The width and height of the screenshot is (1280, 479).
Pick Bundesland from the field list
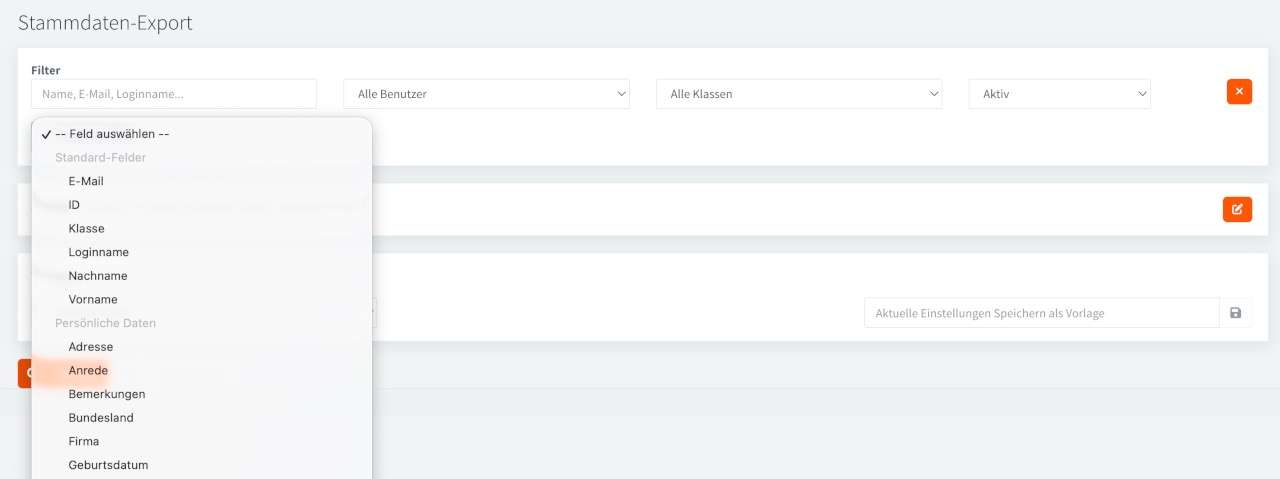pyautogui.click(x=101, y=418)
